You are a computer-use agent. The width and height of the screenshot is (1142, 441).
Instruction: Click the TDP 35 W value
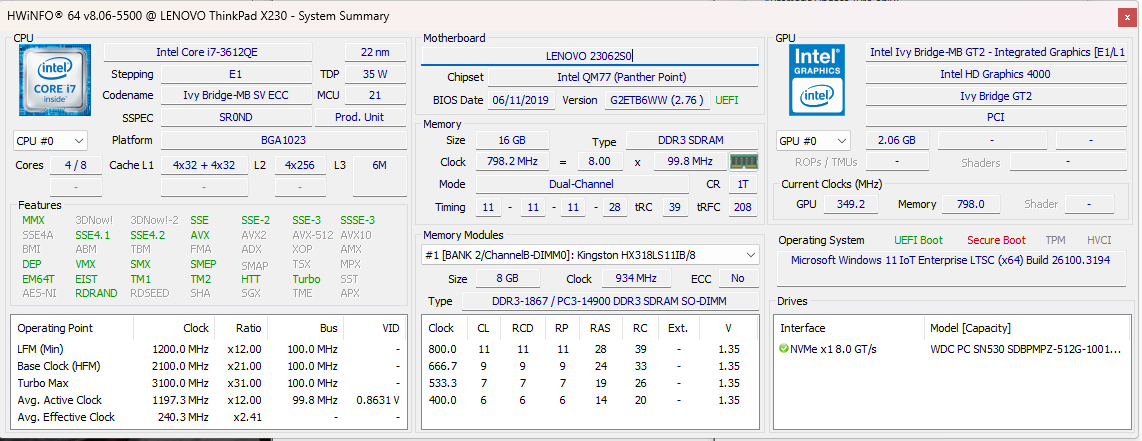click(x=375, y=74)
